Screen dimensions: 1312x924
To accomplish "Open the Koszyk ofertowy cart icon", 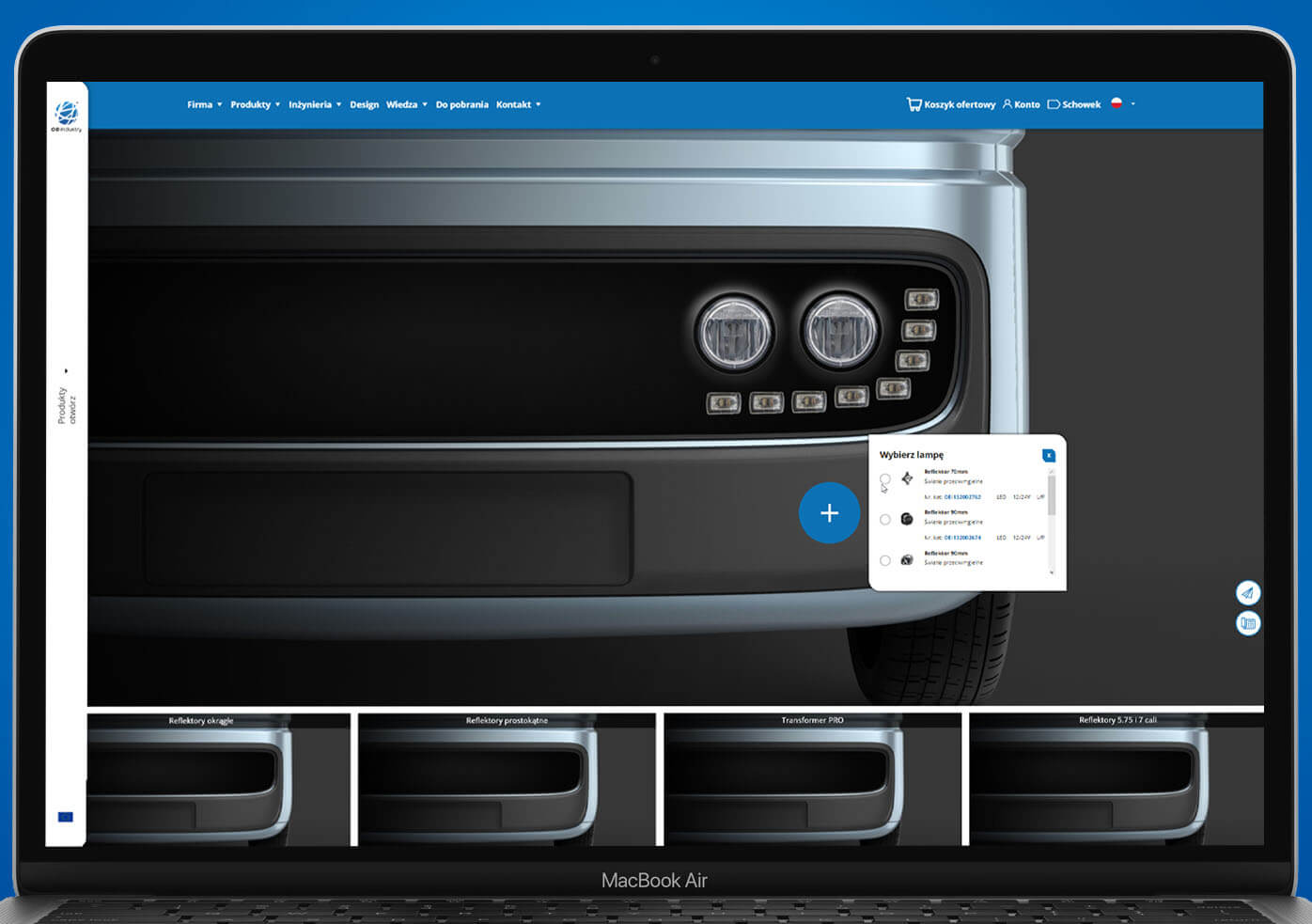I will (x=914, y=104).
